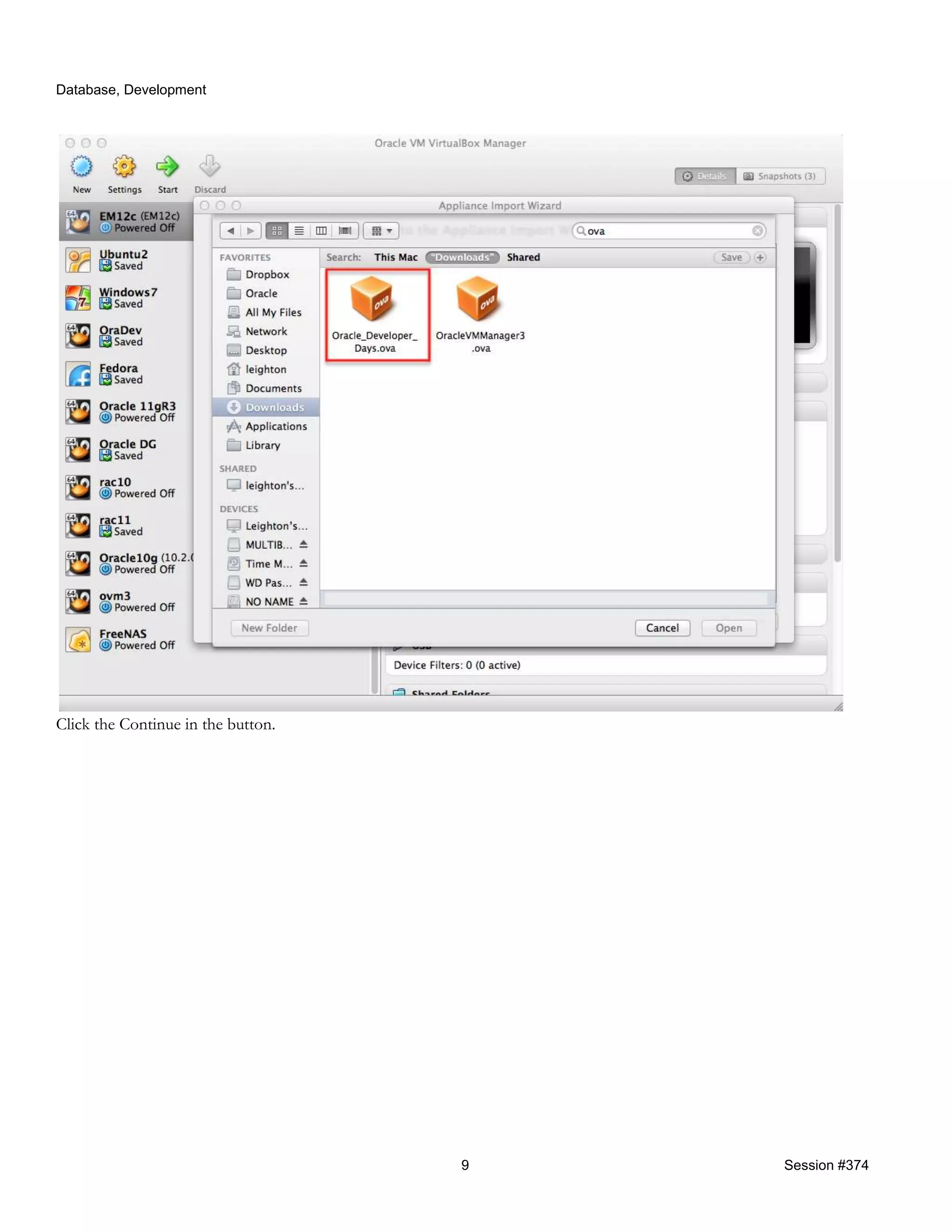Viewport: 952px width, 1232px height.
Task: Click Cancel in the file dialog
Action: click(x=662, y=628)
